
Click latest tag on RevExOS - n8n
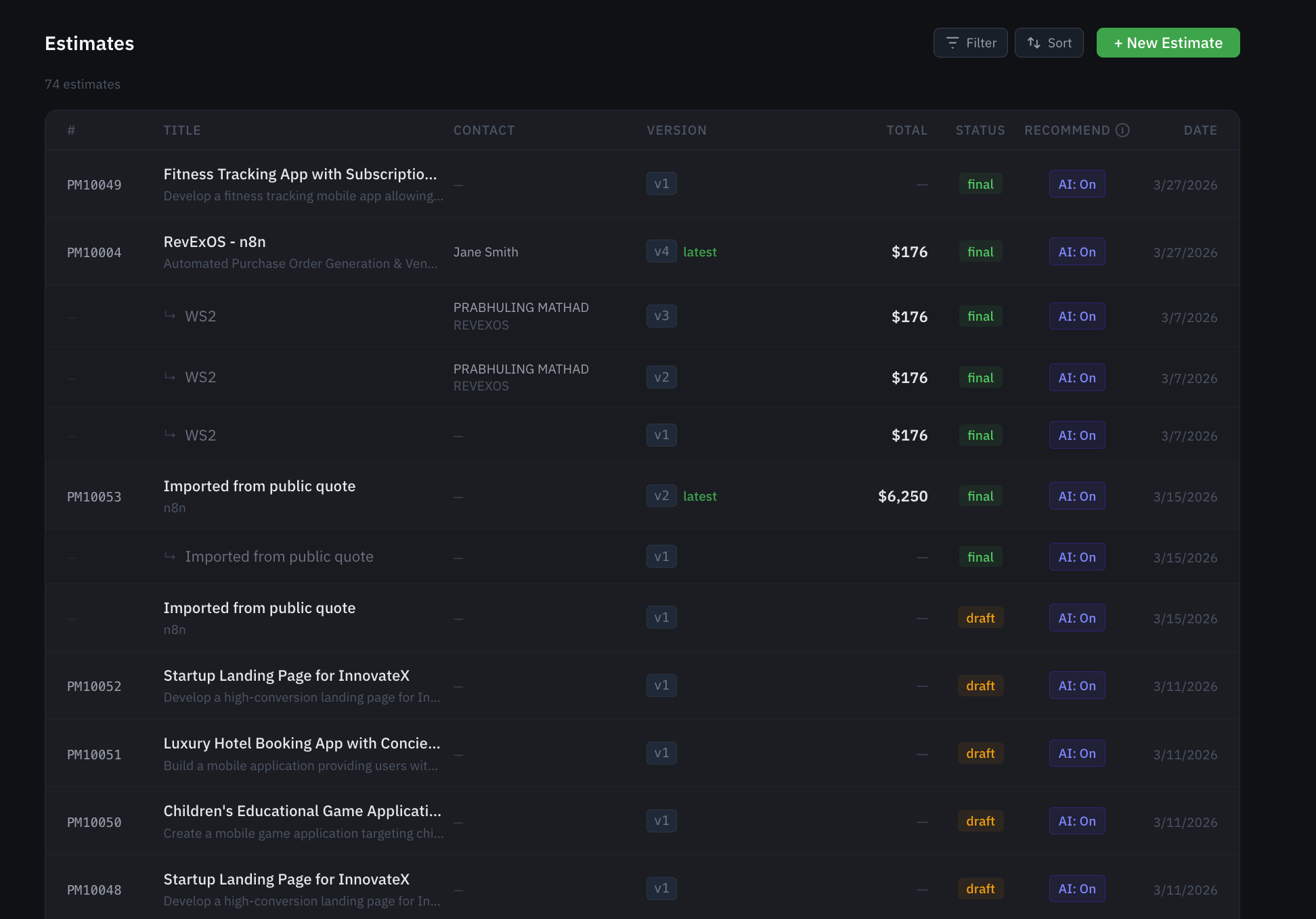[699, 252]
